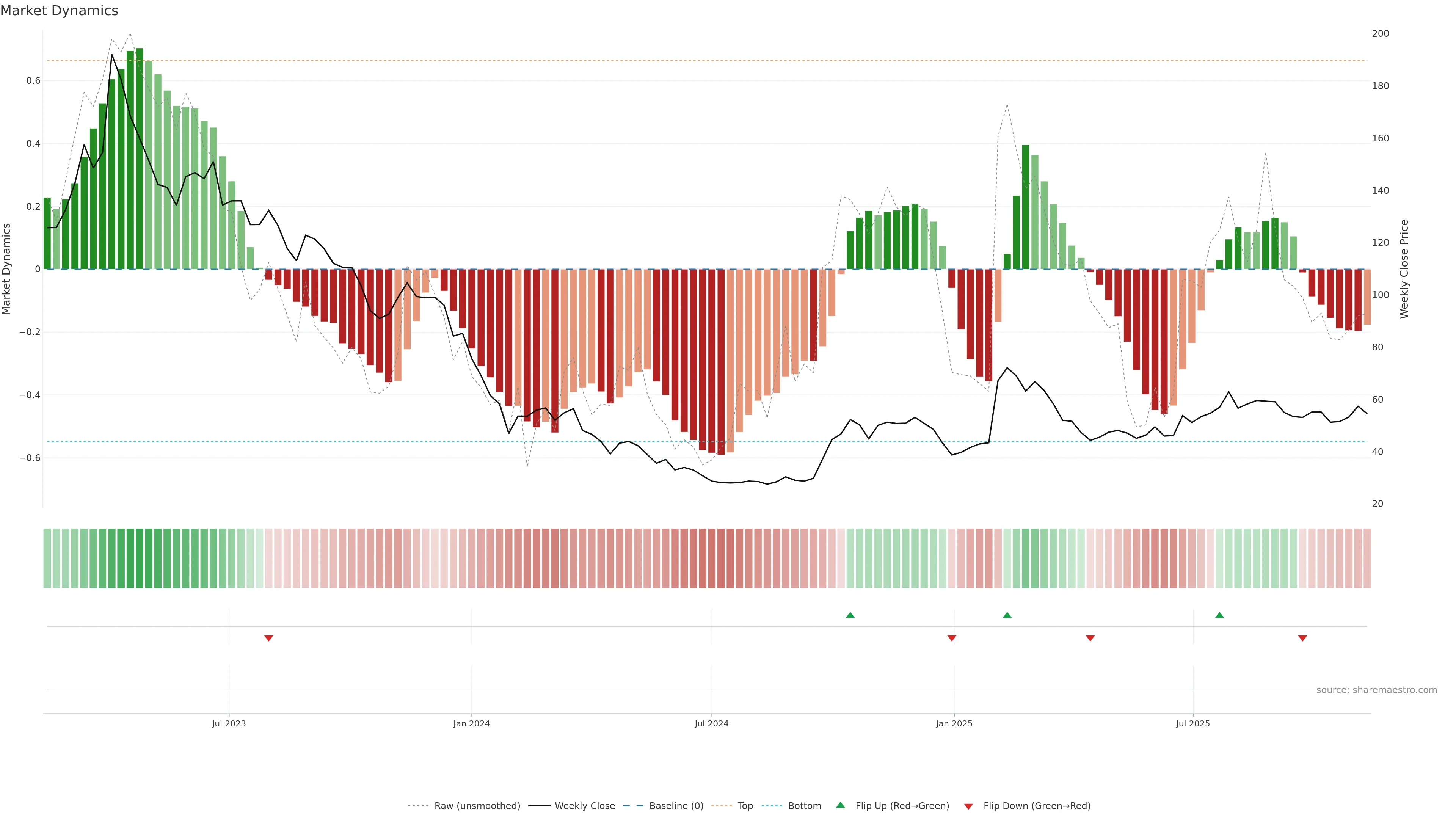Toggle the Weekly Close legend entry
This screenshot has width=1456, height=819.
584,806
